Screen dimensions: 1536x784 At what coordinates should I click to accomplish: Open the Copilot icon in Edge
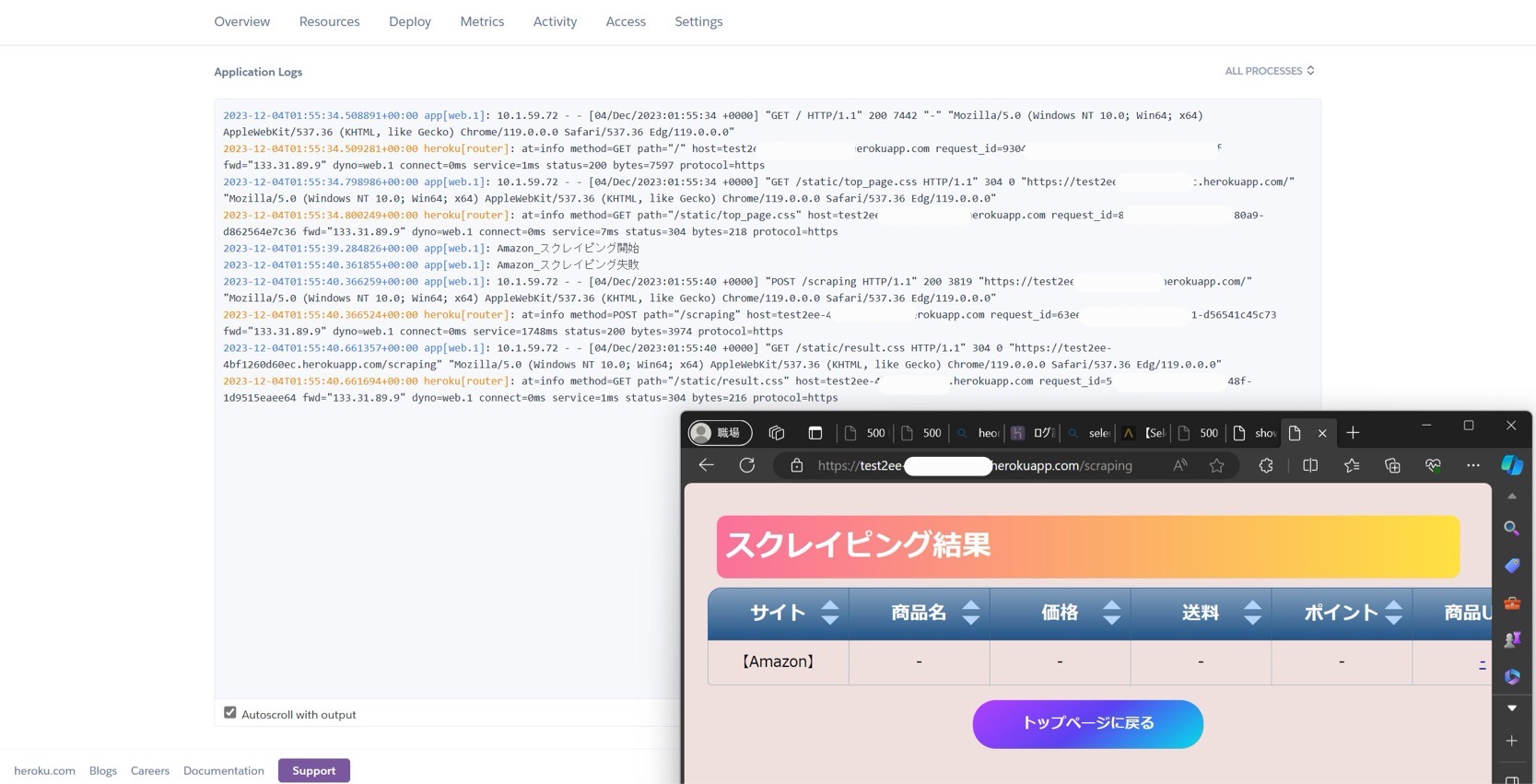pos(1512,465)
